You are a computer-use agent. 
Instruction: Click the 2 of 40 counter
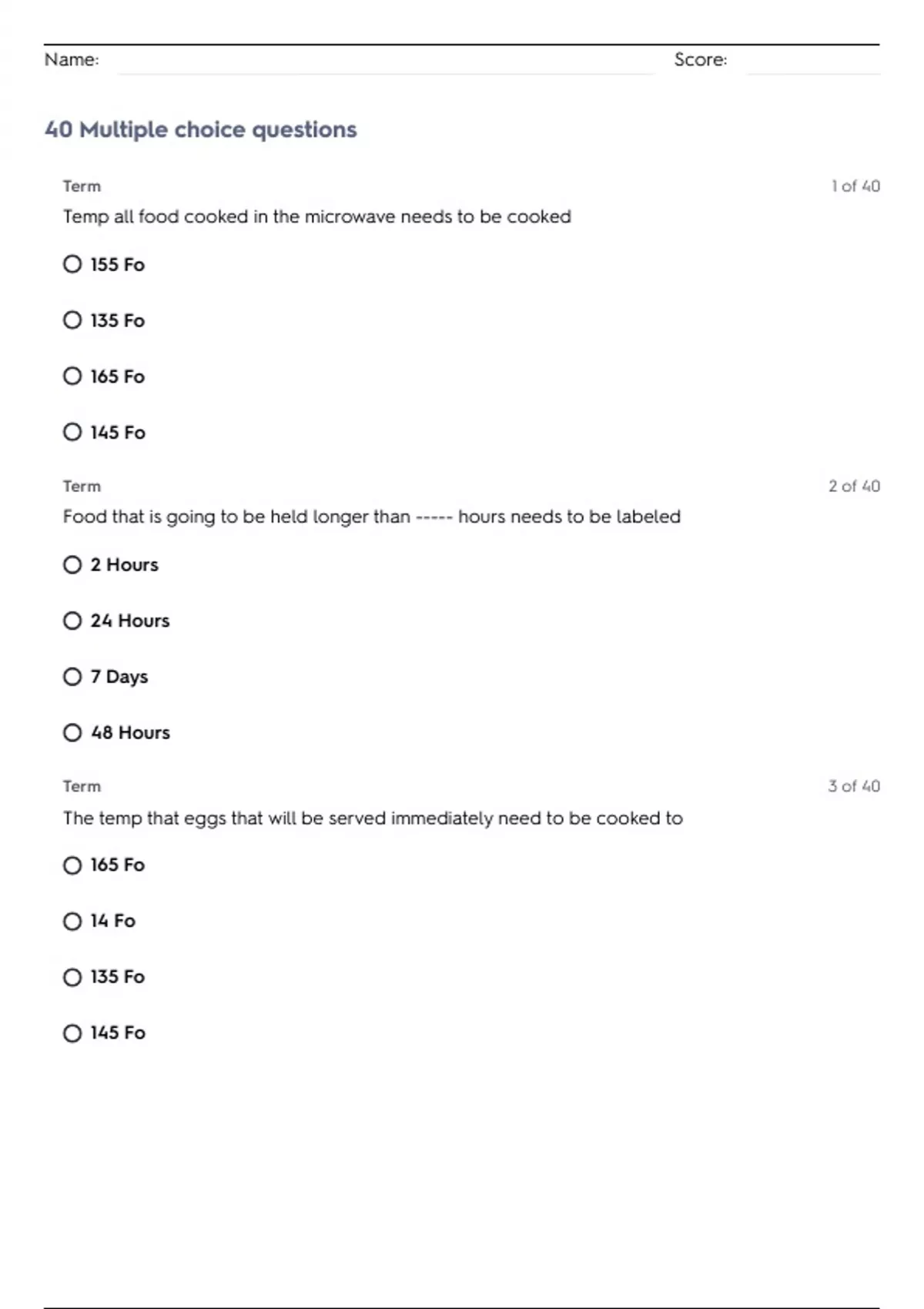point(854,486)
